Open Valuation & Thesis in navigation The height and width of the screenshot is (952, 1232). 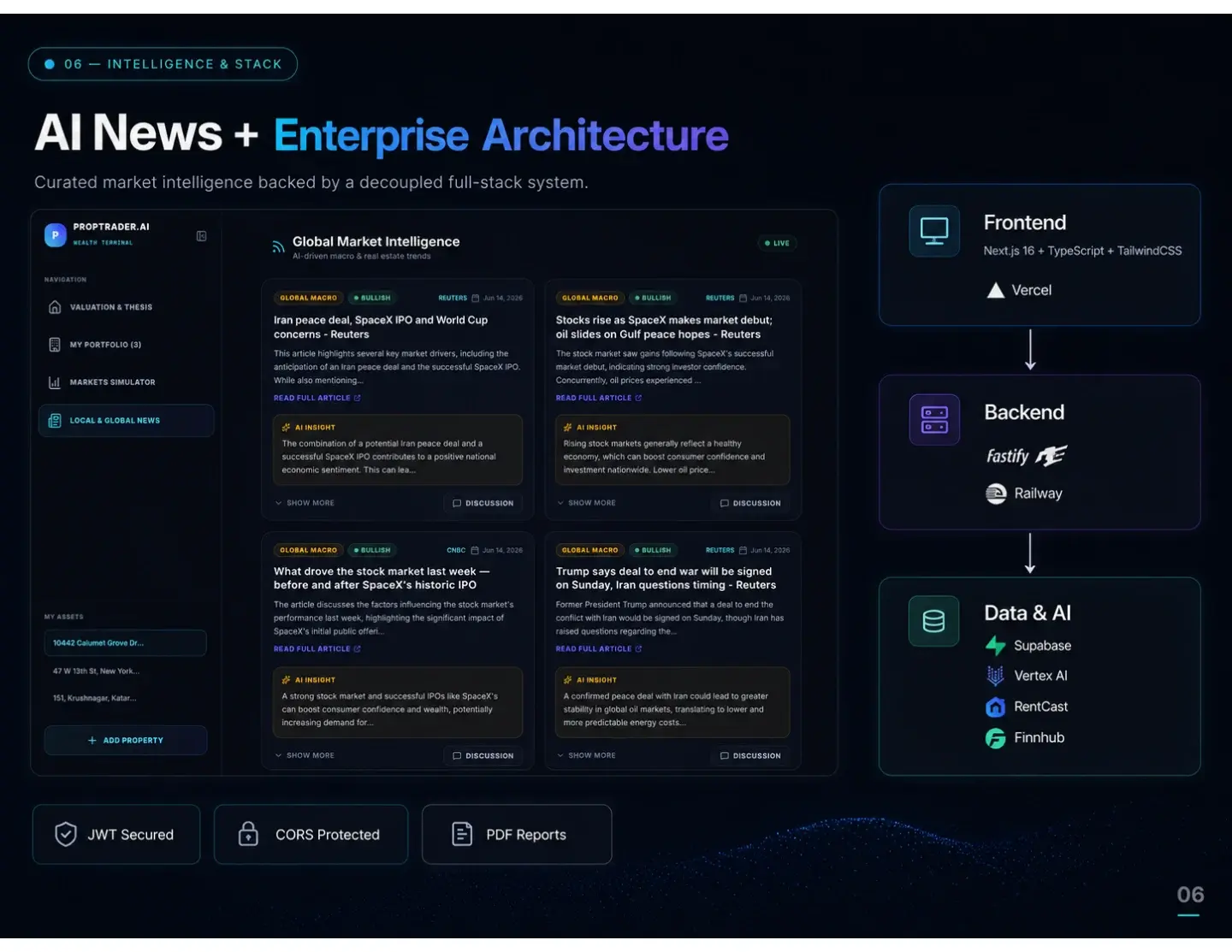pos(126,307)
